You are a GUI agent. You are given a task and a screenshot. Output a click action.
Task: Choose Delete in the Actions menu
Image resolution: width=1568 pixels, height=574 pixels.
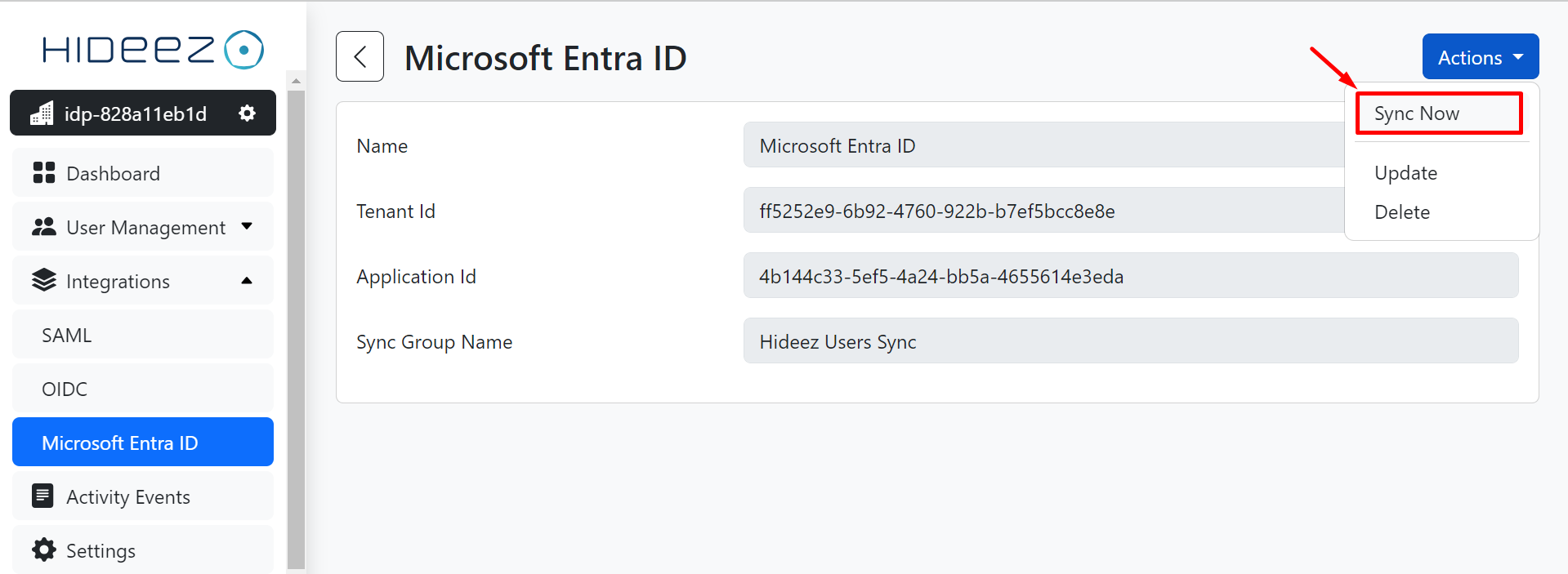[x=1402, y=212]
